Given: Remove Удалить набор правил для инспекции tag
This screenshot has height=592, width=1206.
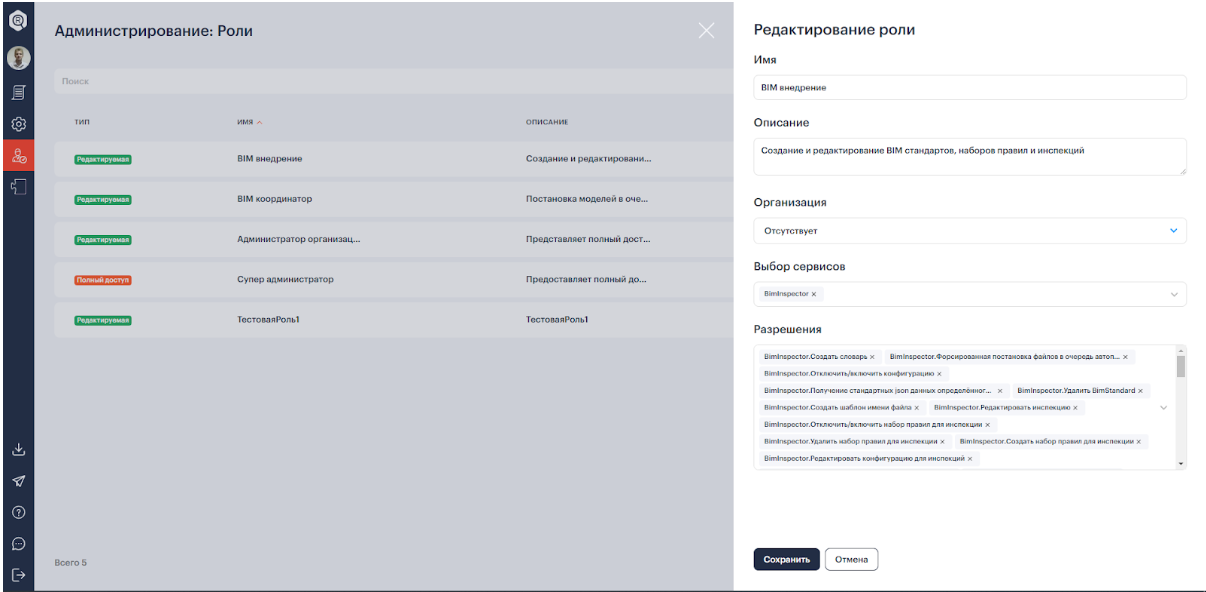Looking at the screenshot, I should (942, 441).
